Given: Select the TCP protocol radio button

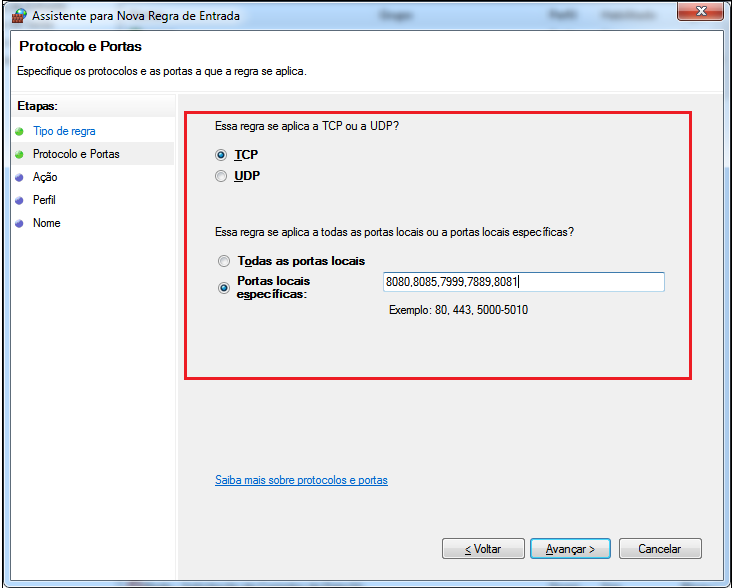Looking at the screenshot, I should pos(221,155).
